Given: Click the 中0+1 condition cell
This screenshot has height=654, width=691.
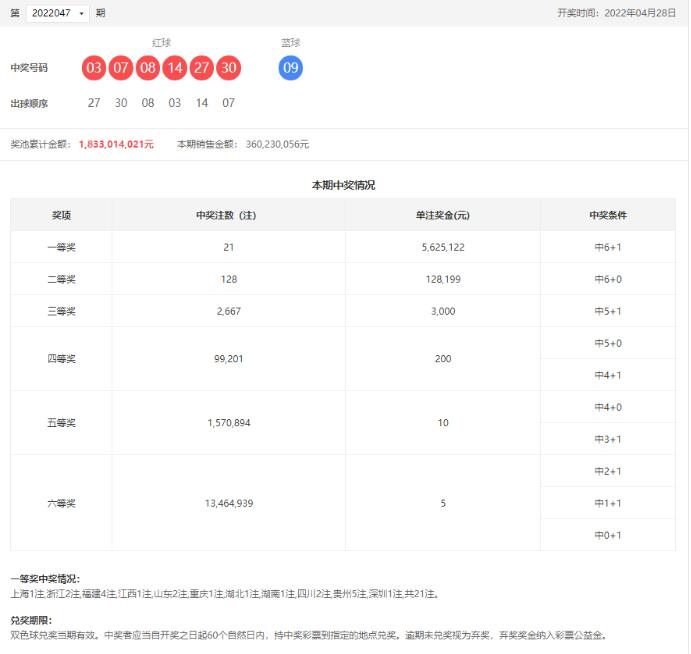Looking at the screenshot, I should point(608,536).
